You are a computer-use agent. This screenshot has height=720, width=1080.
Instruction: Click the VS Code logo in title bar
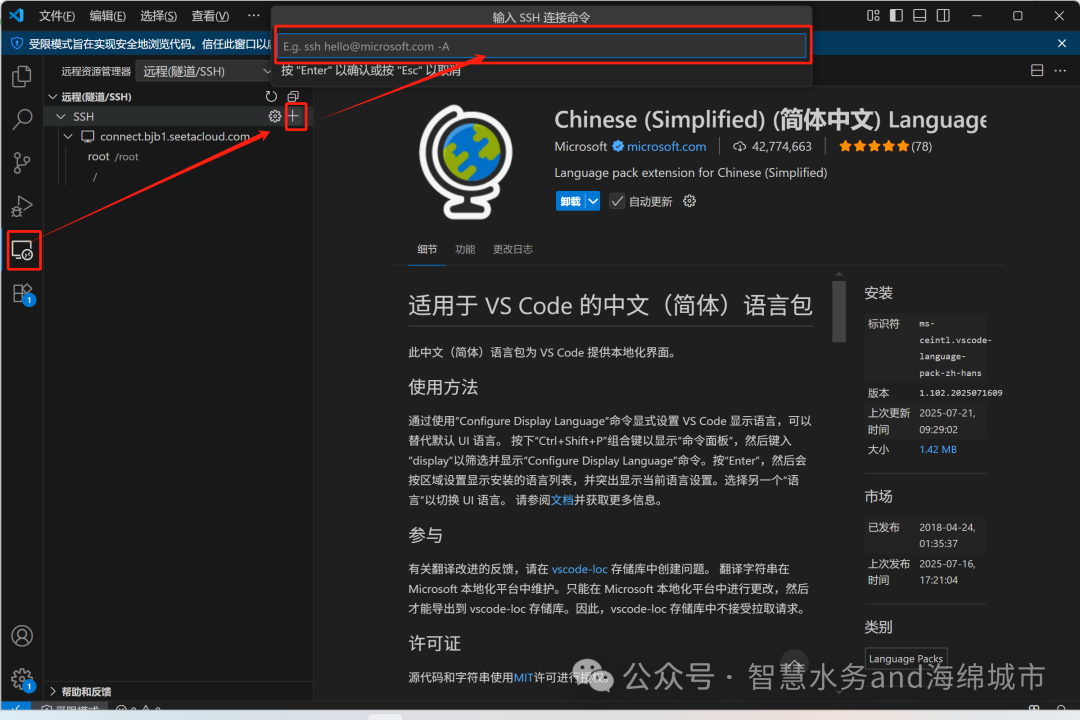click(17, 15)
